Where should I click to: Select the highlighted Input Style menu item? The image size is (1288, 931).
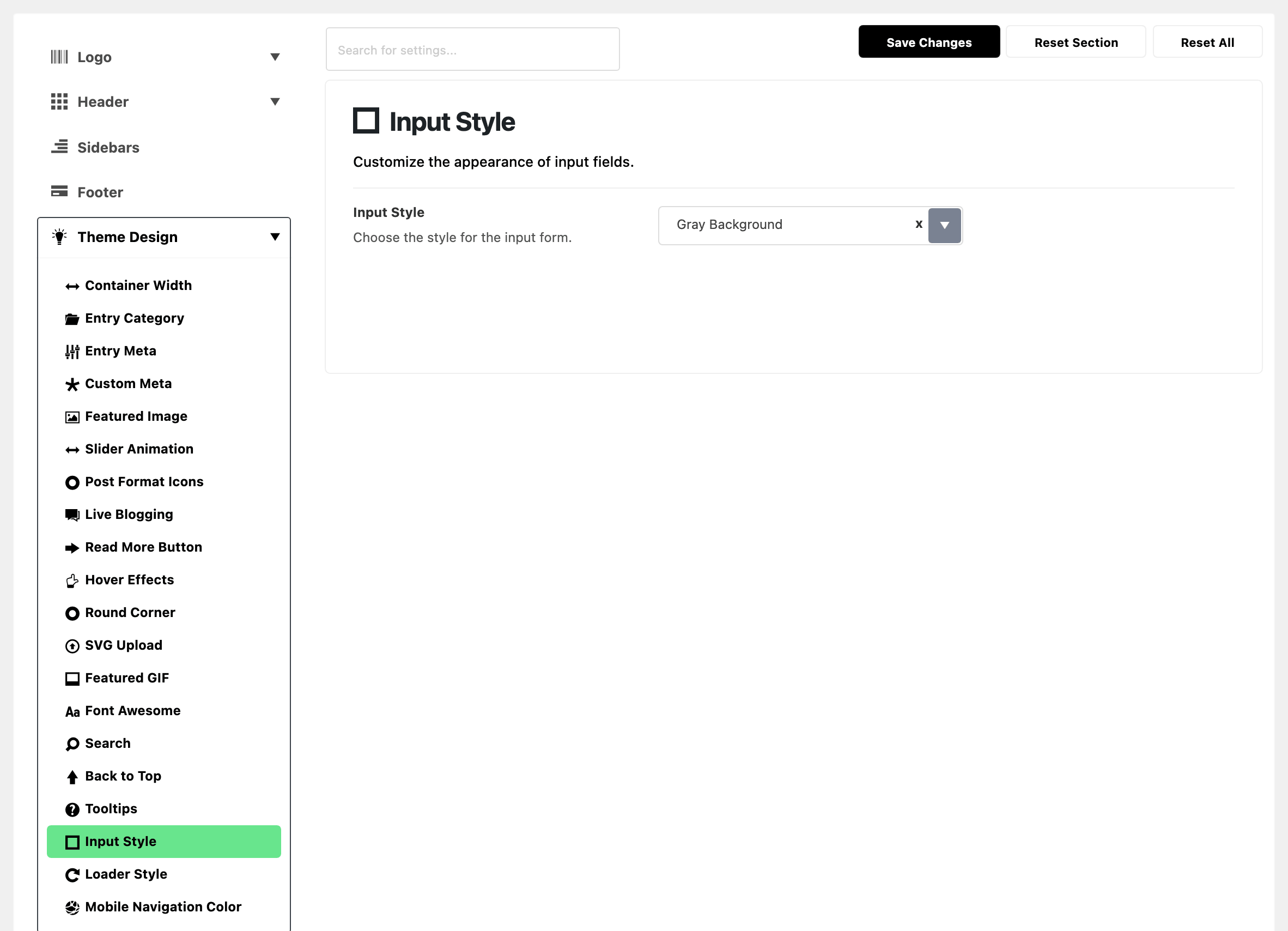163,841
